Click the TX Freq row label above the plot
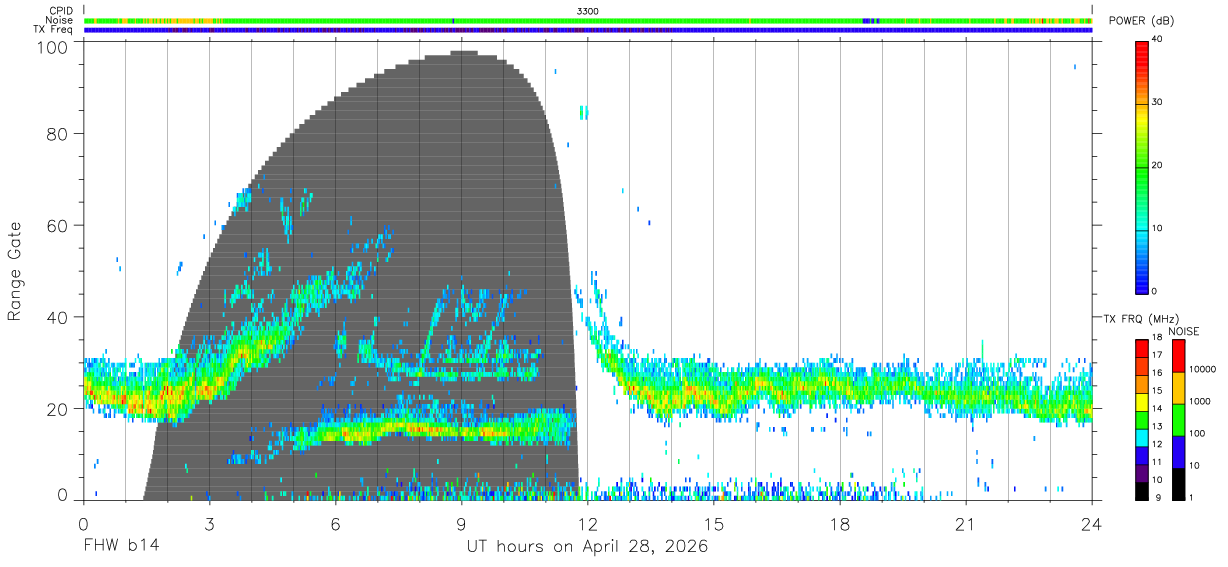This screenshot has width=1228, height=567. coord(54,29)
